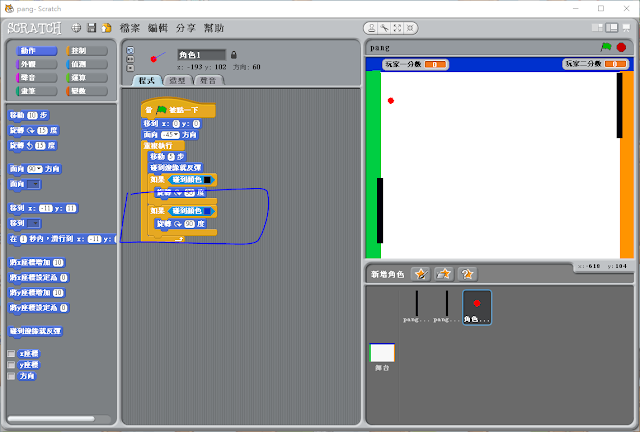Click the palette 將y座標設定為 0 block
Screen dimensions: 640x432
point(38,308)
